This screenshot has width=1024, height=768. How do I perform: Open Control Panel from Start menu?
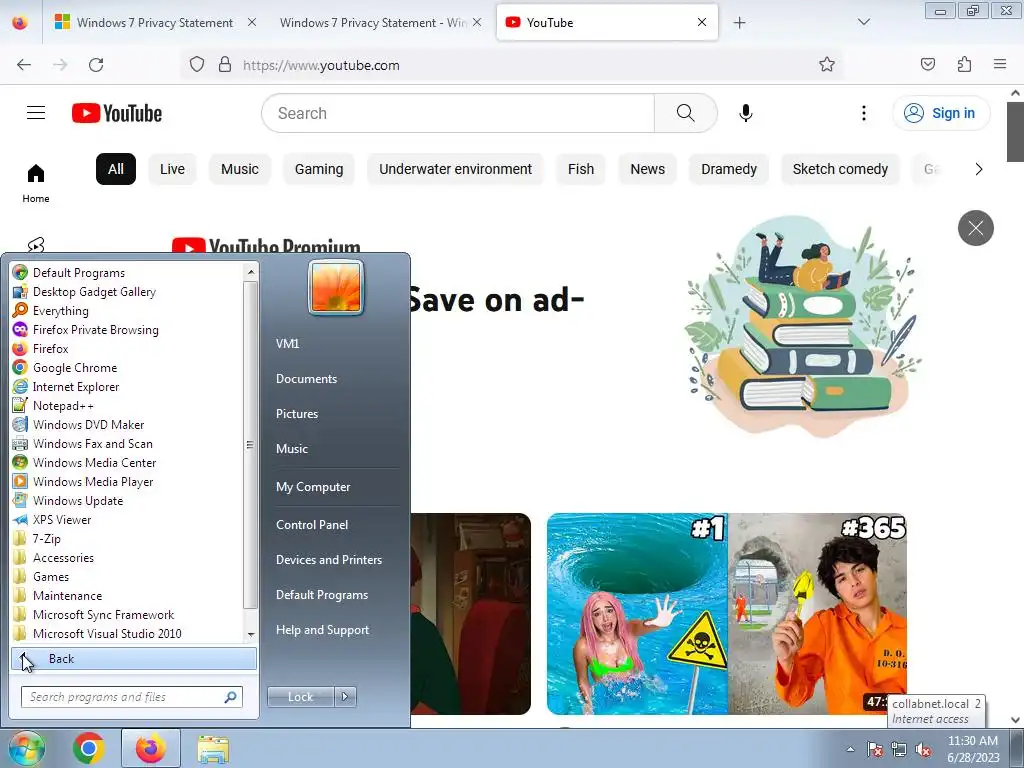(x=312, y=524)
